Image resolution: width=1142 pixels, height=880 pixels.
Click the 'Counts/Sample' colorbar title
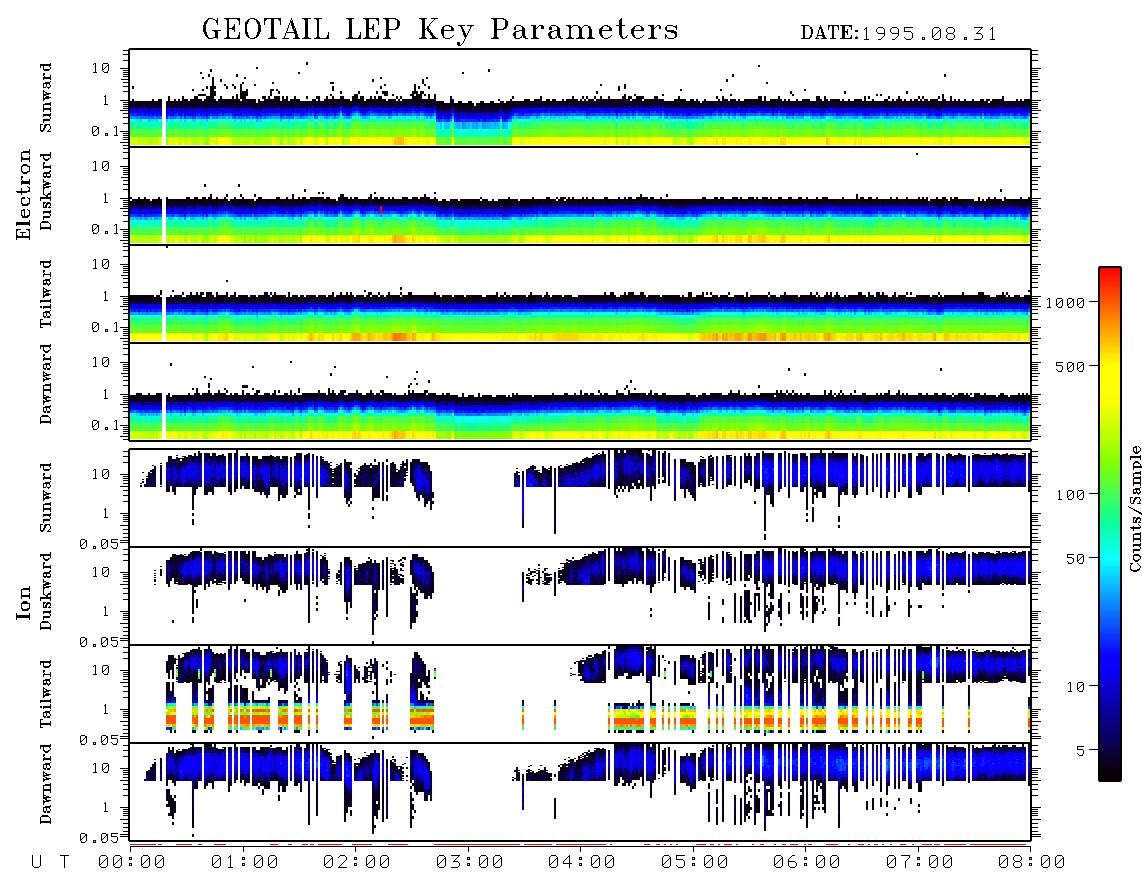click(1134, 508)
